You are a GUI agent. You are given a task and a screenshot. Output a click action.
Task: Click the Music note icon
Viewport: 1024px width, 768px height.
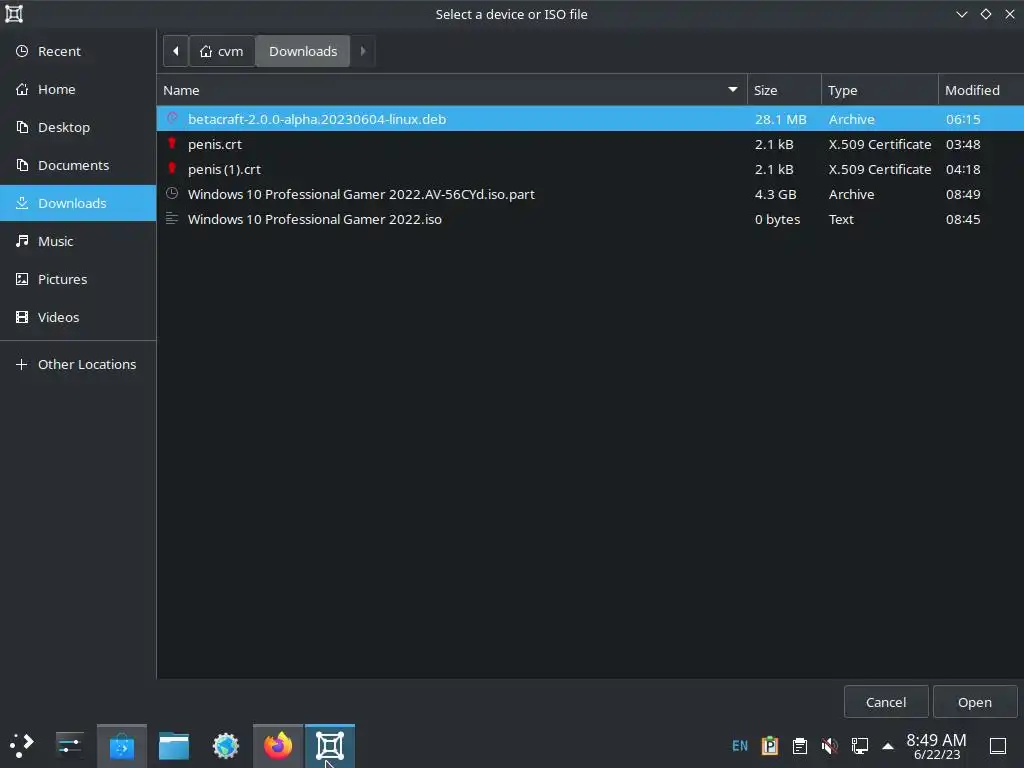[22, 240]
